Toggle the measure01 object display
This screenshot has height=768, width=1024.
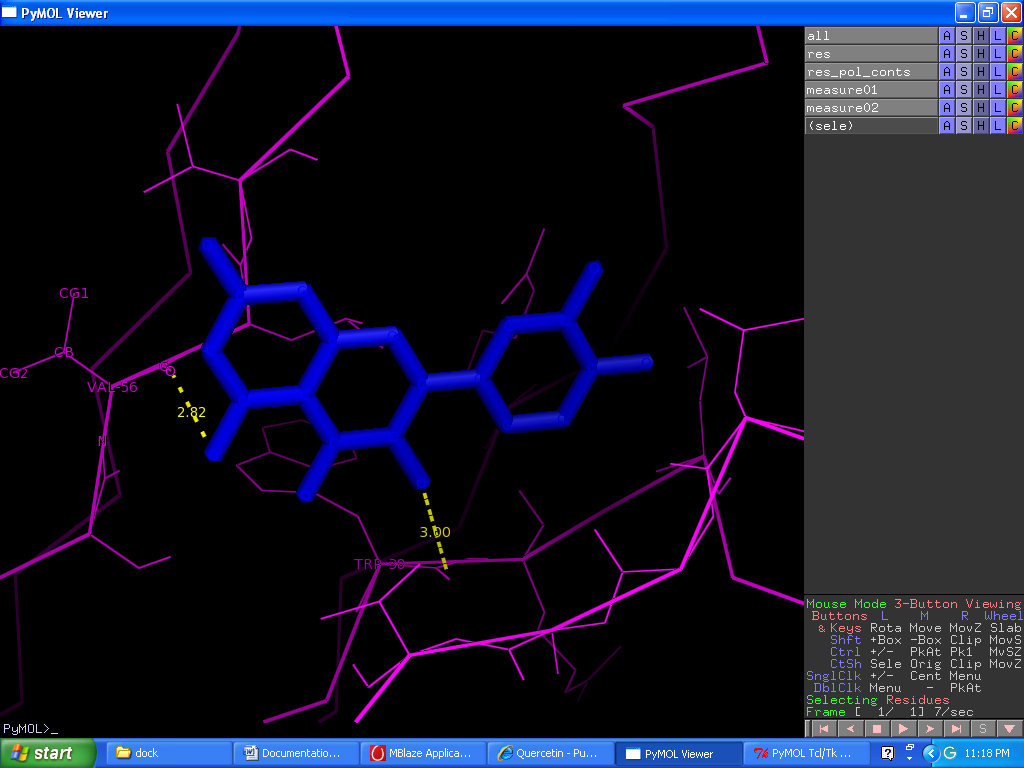point(870,90)
